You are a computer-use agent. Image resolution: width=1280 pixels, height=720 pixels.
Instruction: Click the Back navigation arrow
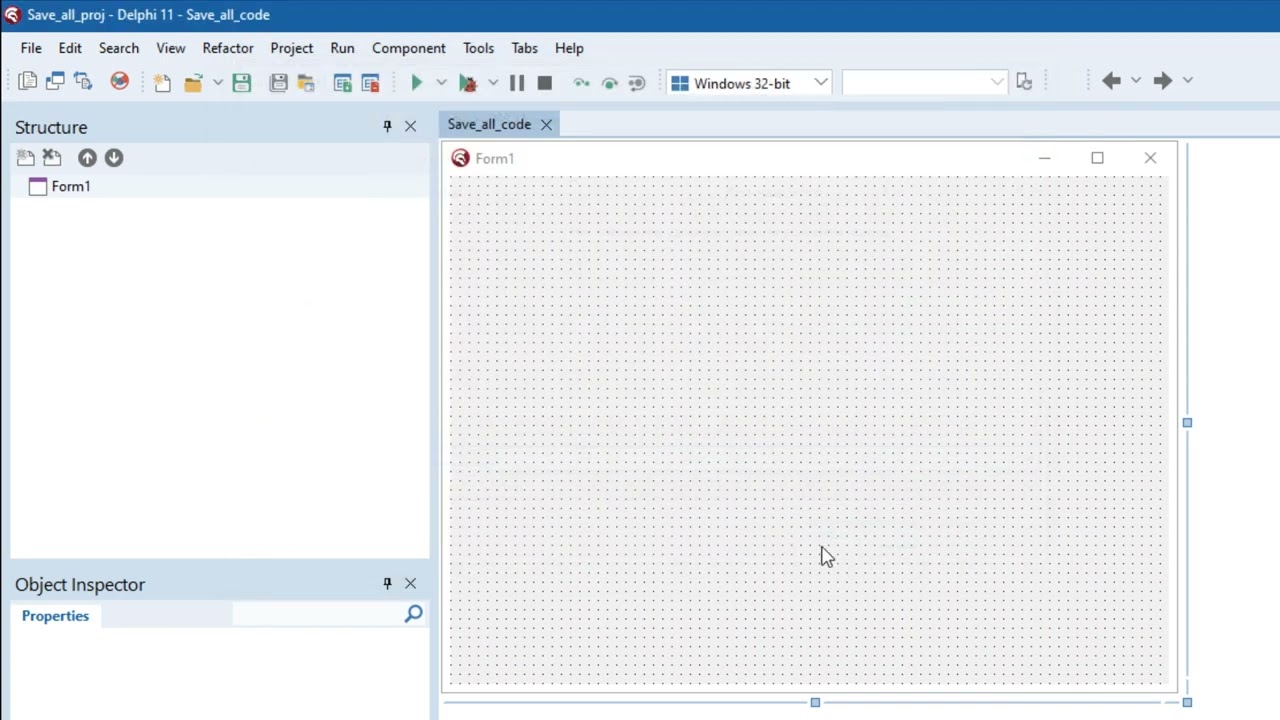tap(1111, 81)
